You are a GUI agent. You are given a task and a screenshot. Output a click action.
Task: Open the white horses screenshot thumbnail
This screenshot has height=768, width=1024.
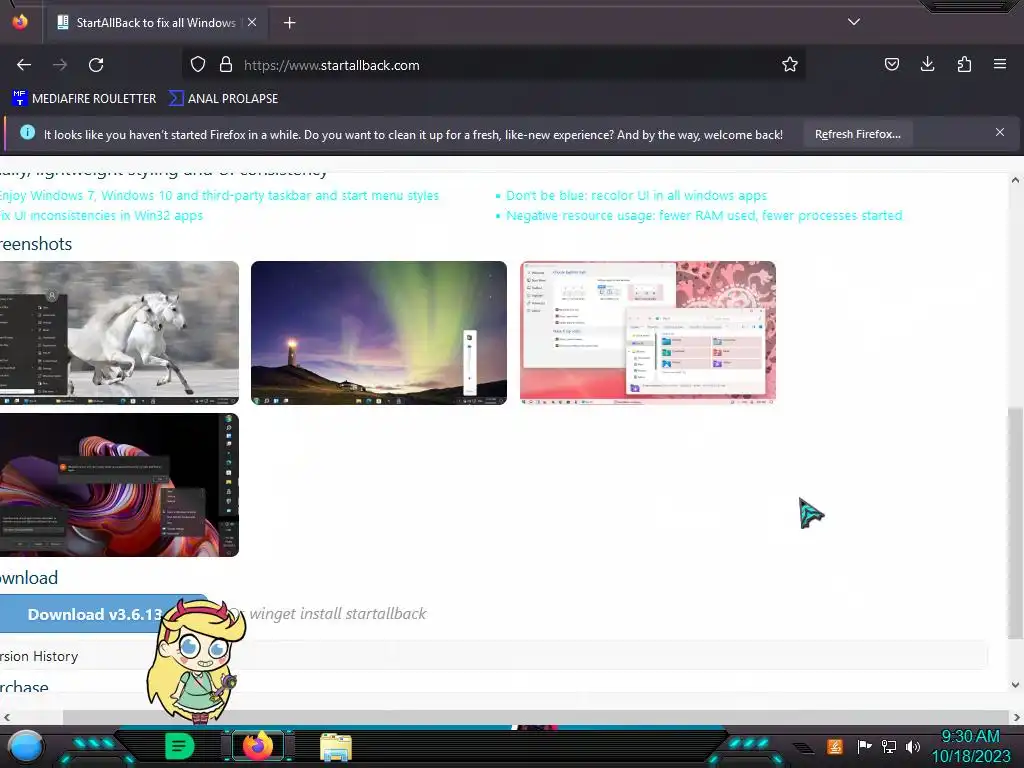pos(119,333)
